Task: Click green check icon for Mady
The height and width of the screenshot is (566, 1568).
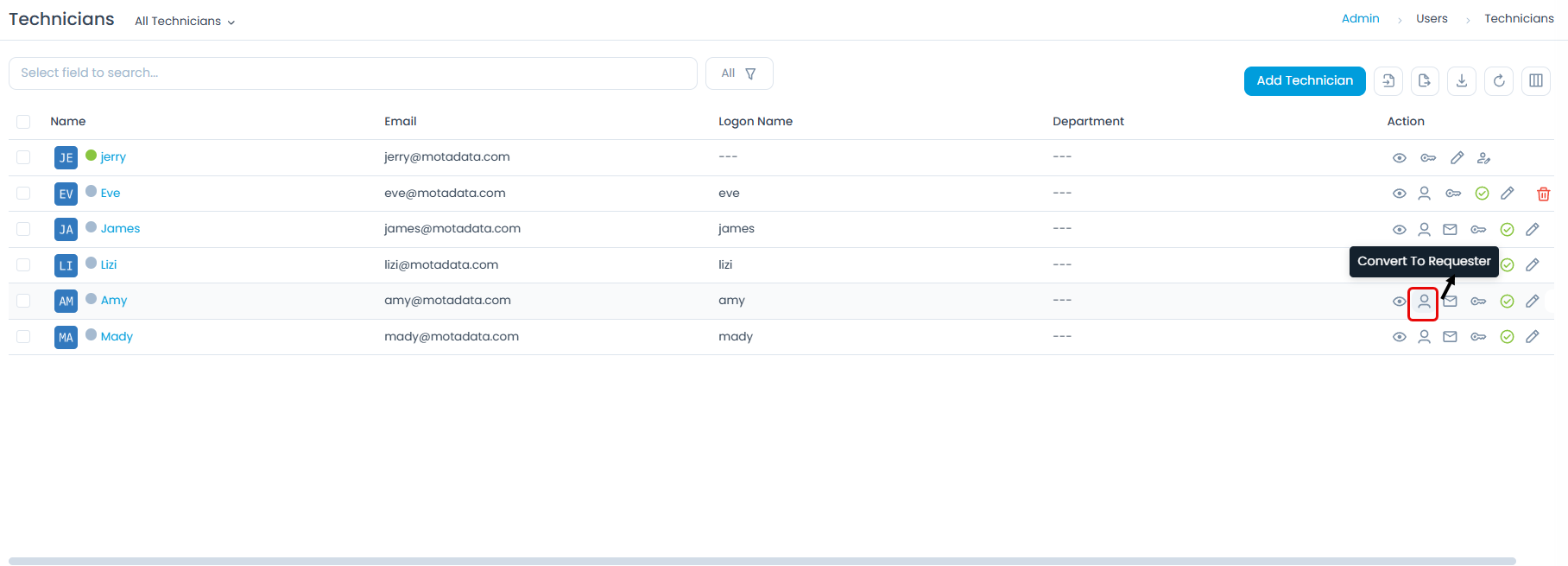Action: (1507, 337)
